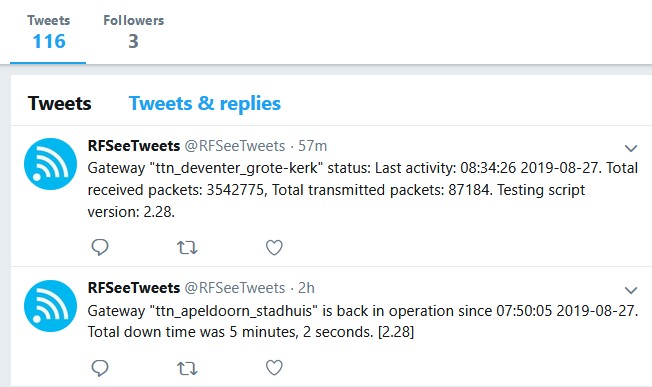Image resolution: width=652 pixels, height=387 pixels.
Task: Open RFSeeTweets avatar on the 2h tweet
Action: pos(50,306)
